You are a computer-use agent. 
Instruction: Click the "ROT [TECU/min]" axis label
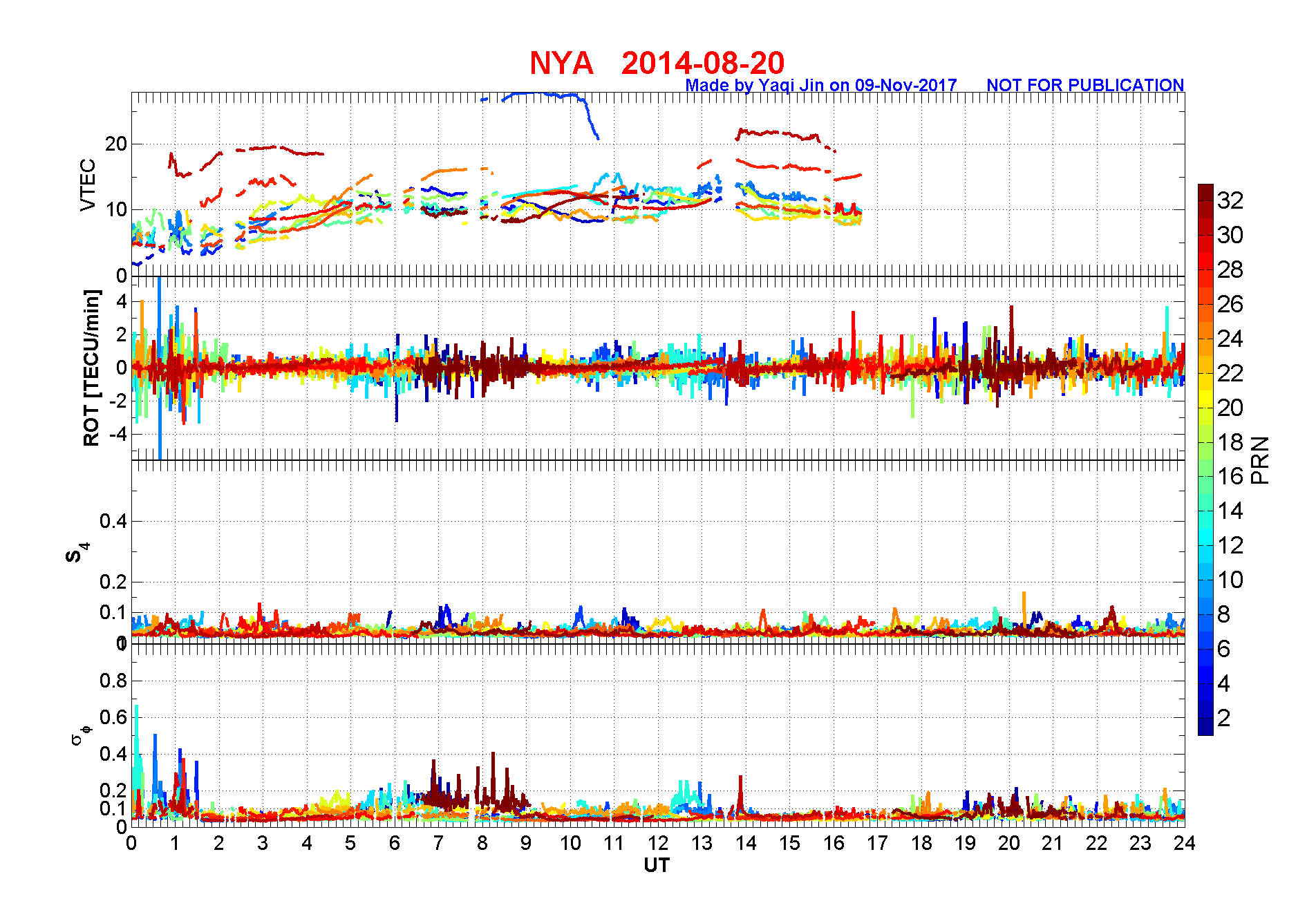91,368
